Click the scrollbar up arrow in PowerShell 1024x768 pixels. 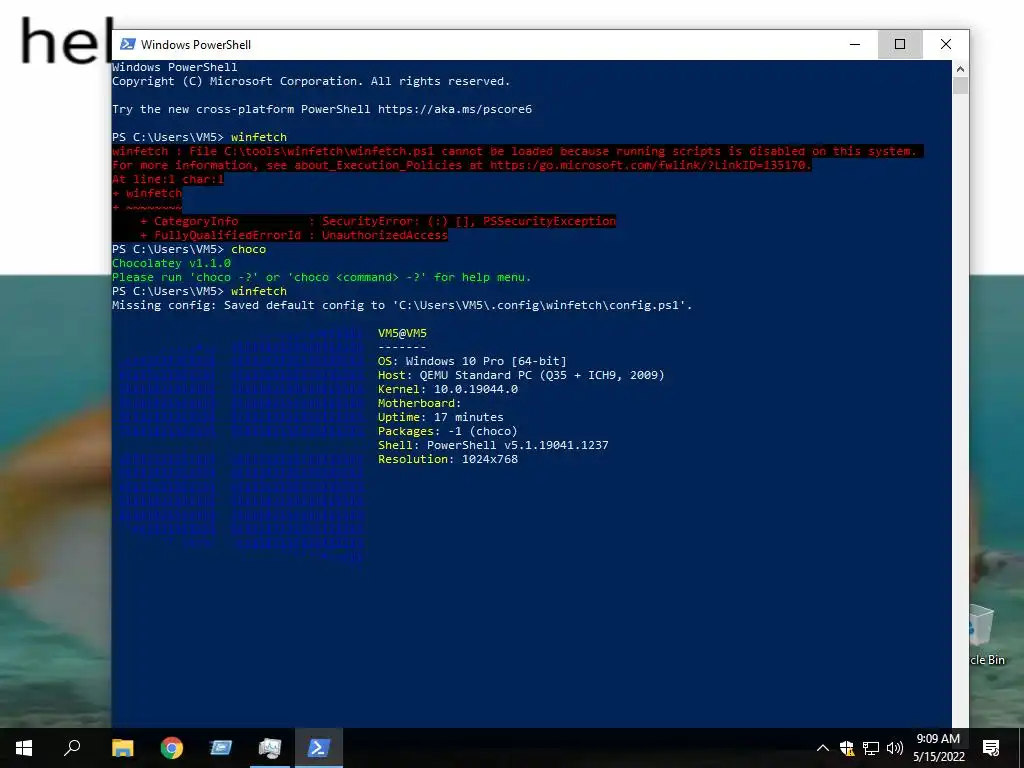[960, 69]
